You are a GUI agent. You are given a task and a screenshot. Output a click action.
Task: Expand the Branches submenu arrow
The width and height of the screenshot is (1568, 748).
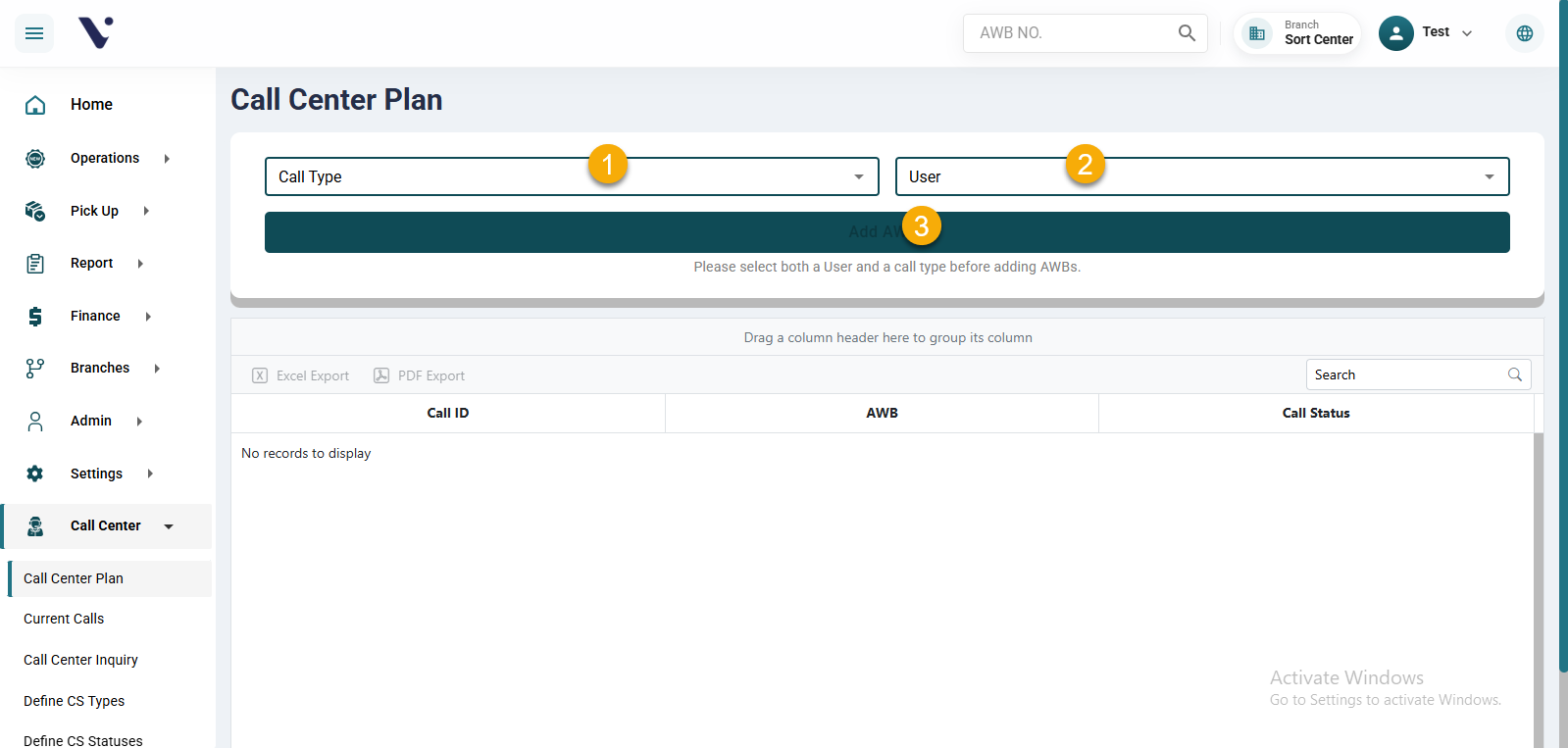[x=157, y=369]
